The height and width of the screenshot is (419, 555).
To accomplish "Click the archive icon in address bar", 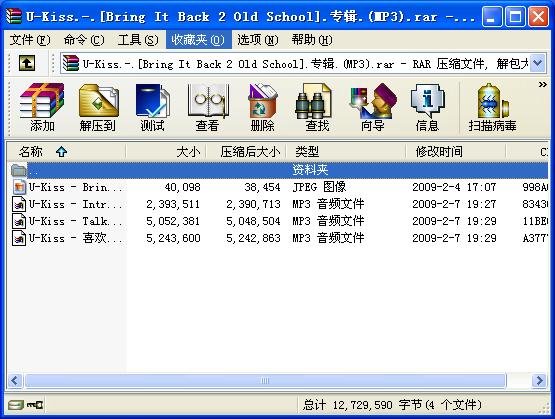I will pos(70,64).
